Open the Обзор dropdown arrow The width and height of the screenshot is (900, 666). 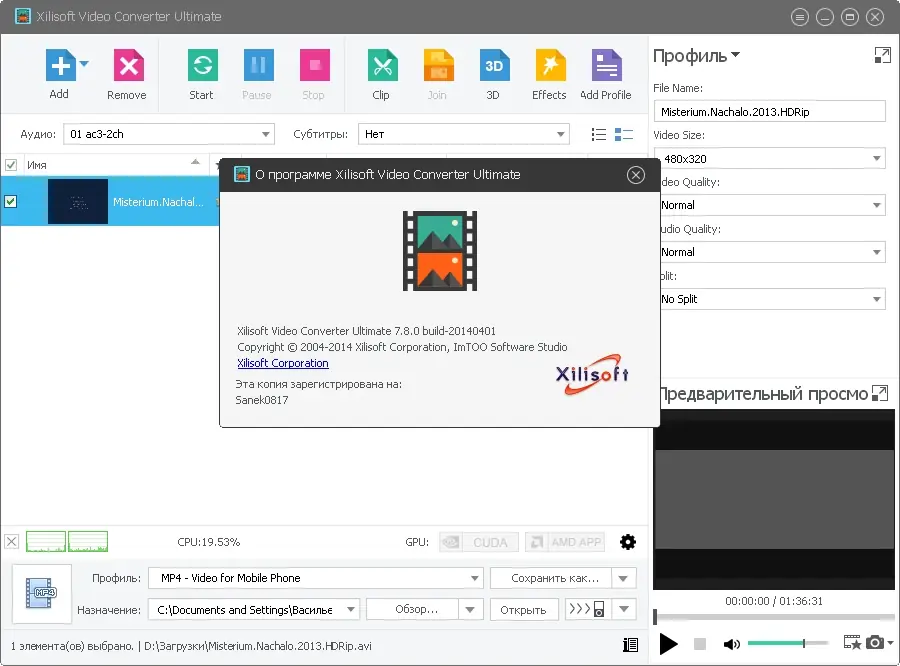click(x=470, y=610)
